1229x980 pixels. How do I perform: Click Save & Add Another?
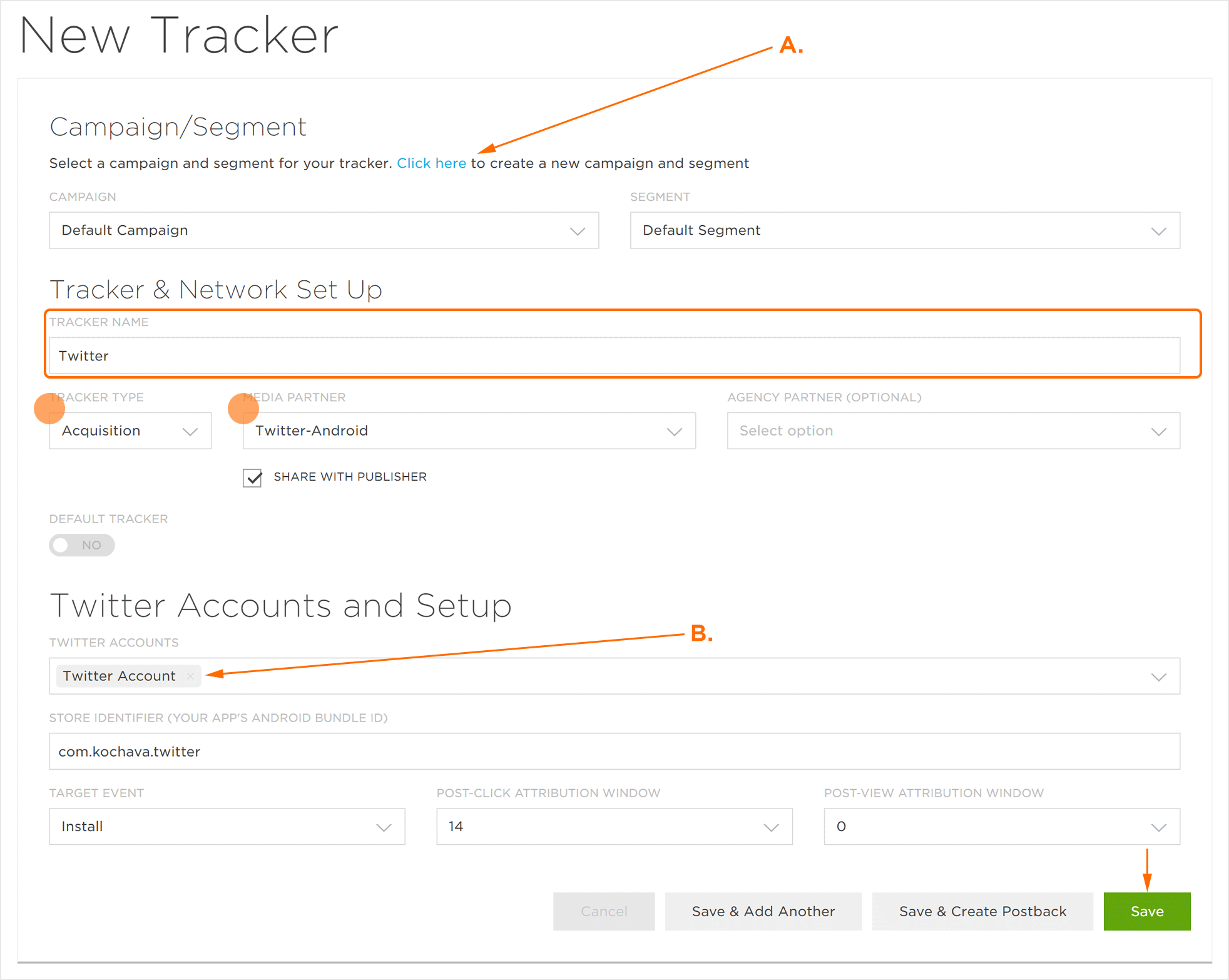click(x=763, y=911)
